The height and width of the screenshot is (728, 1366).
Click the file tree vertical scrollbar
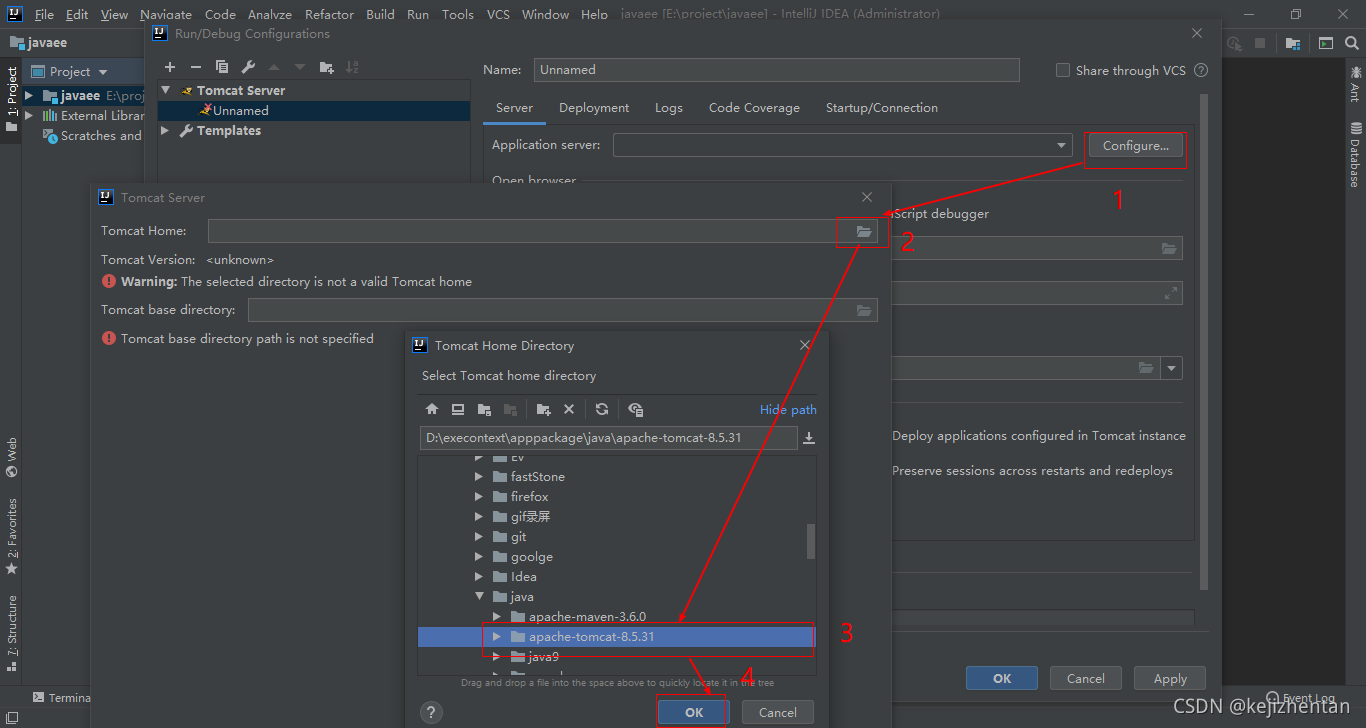811,541
